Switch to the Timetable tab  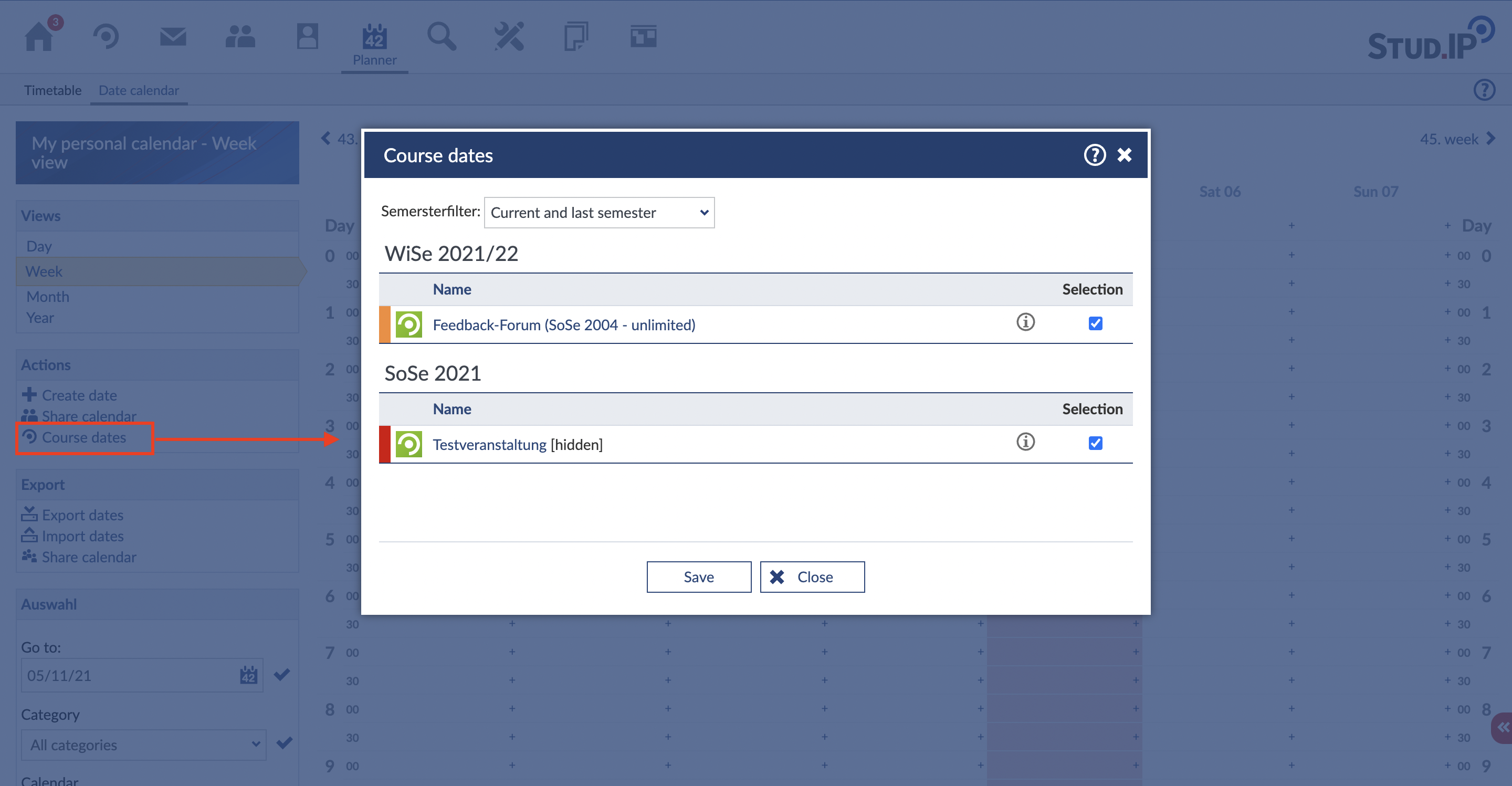[53, 90]
